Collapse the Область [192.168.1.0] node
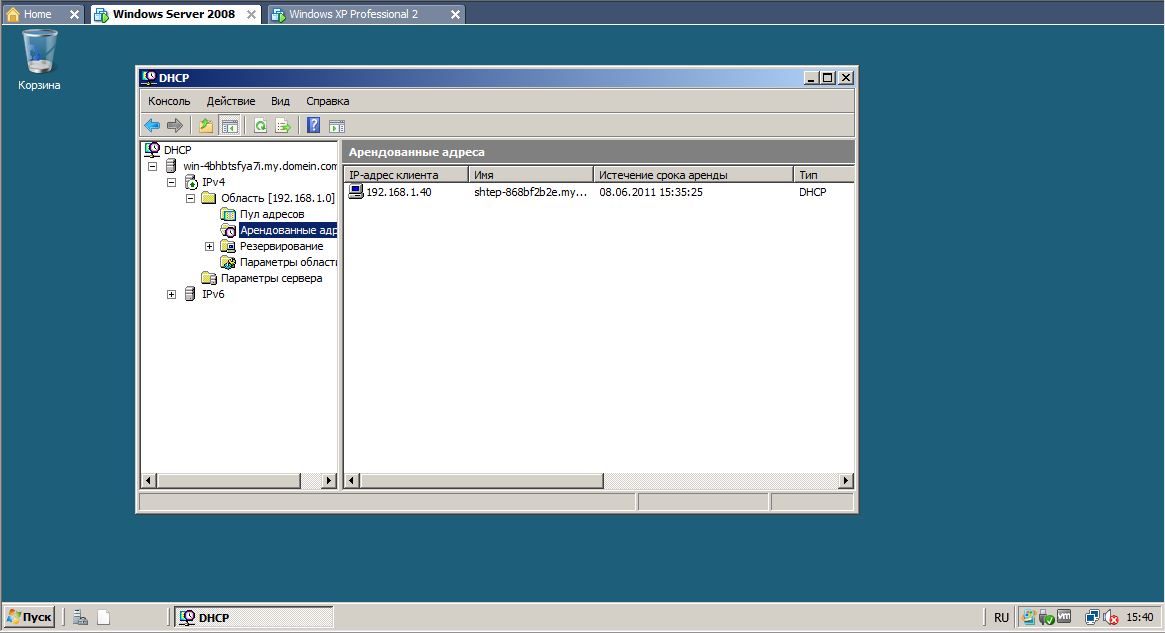1165x633 pixels. coord(190,198)
